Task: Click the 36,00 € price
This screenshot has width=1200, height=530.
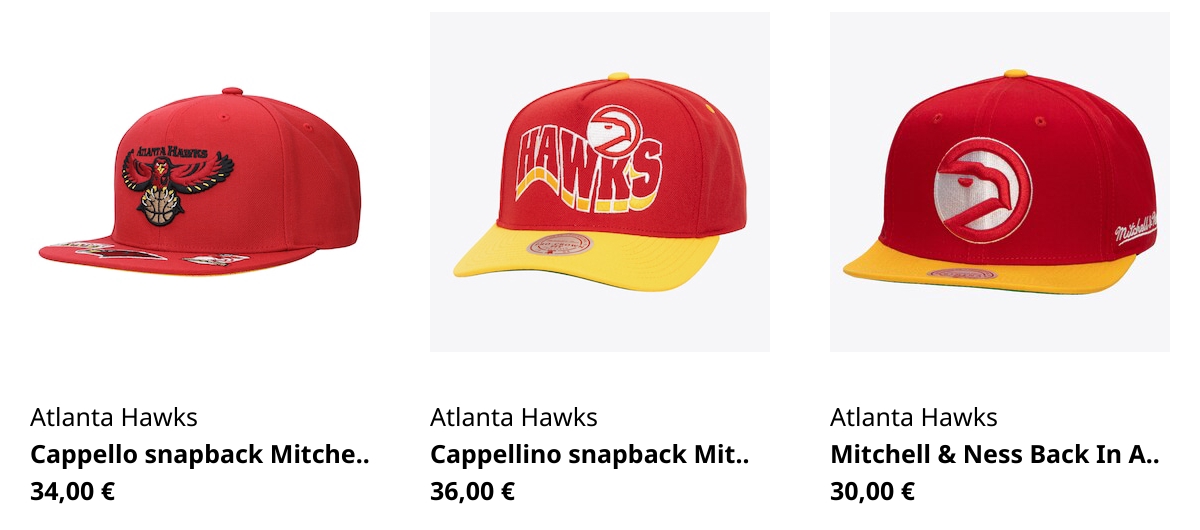Action: click(473, 491)
